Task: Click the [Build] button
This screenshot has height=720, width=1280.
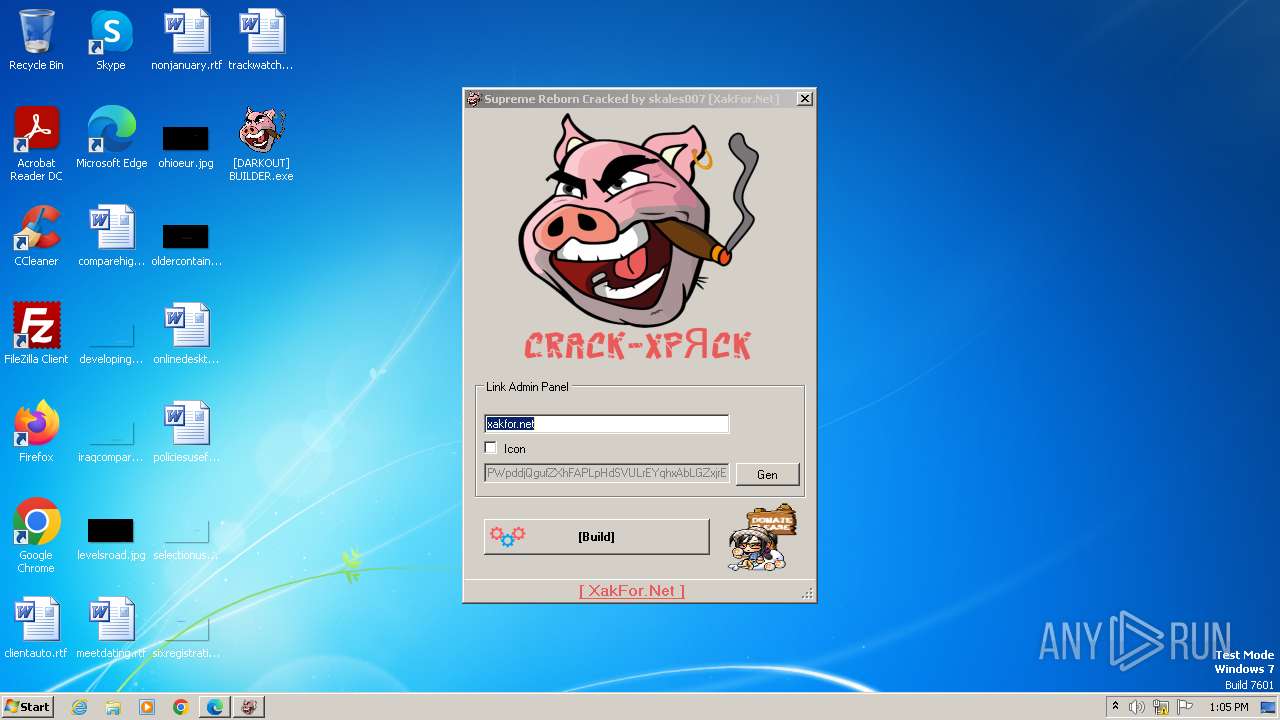Action: click(596, 537)
